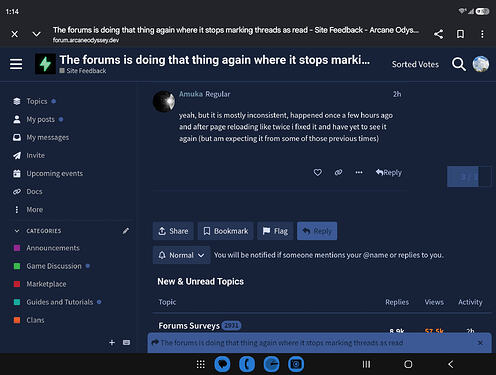This screenshot has height=375, width=496.
Task: Toggle the forum hamburger sidebar menu
Action: pos(16,64)
